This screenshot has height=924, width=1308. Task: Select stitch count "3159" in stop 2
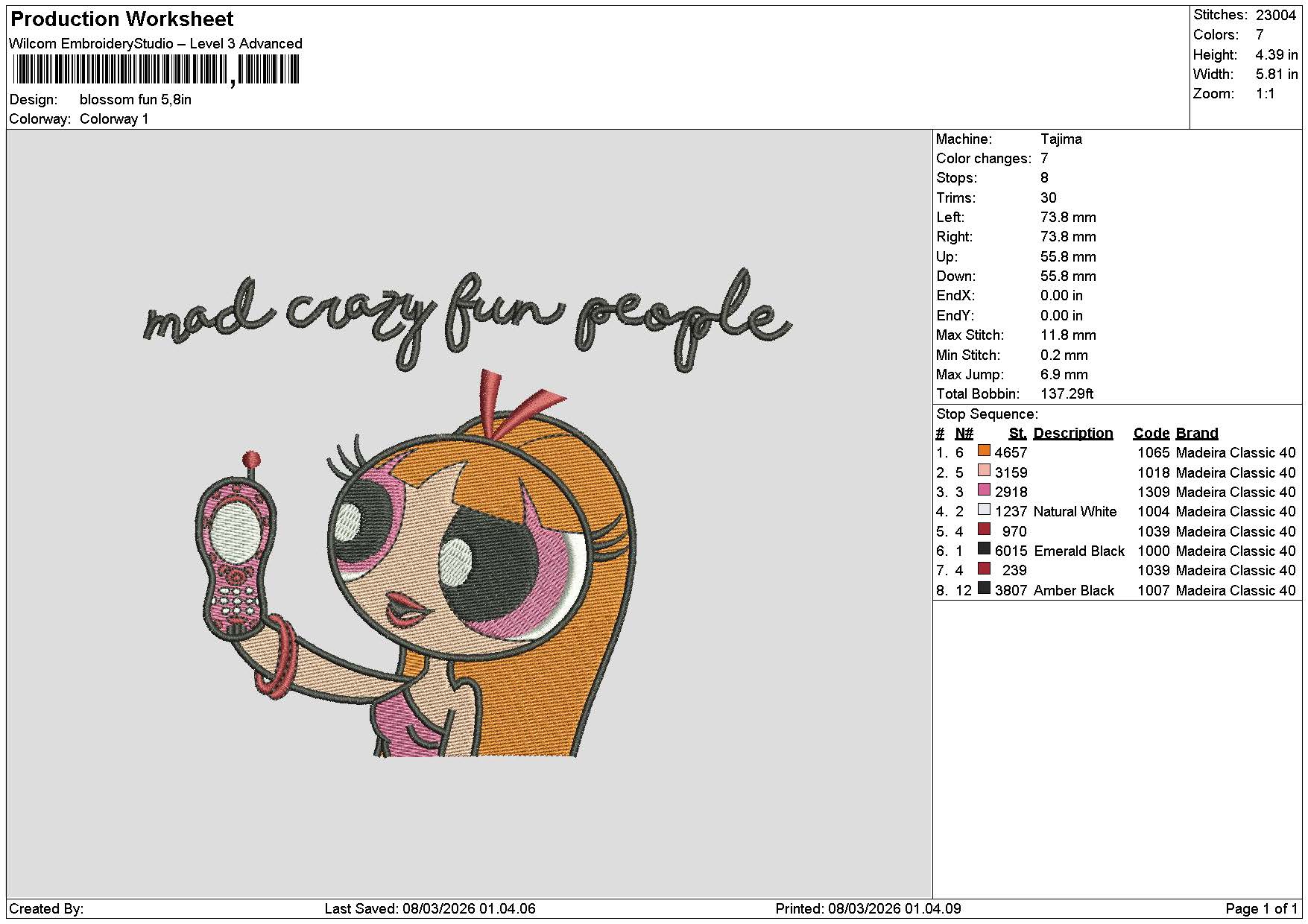[1011, 473]
